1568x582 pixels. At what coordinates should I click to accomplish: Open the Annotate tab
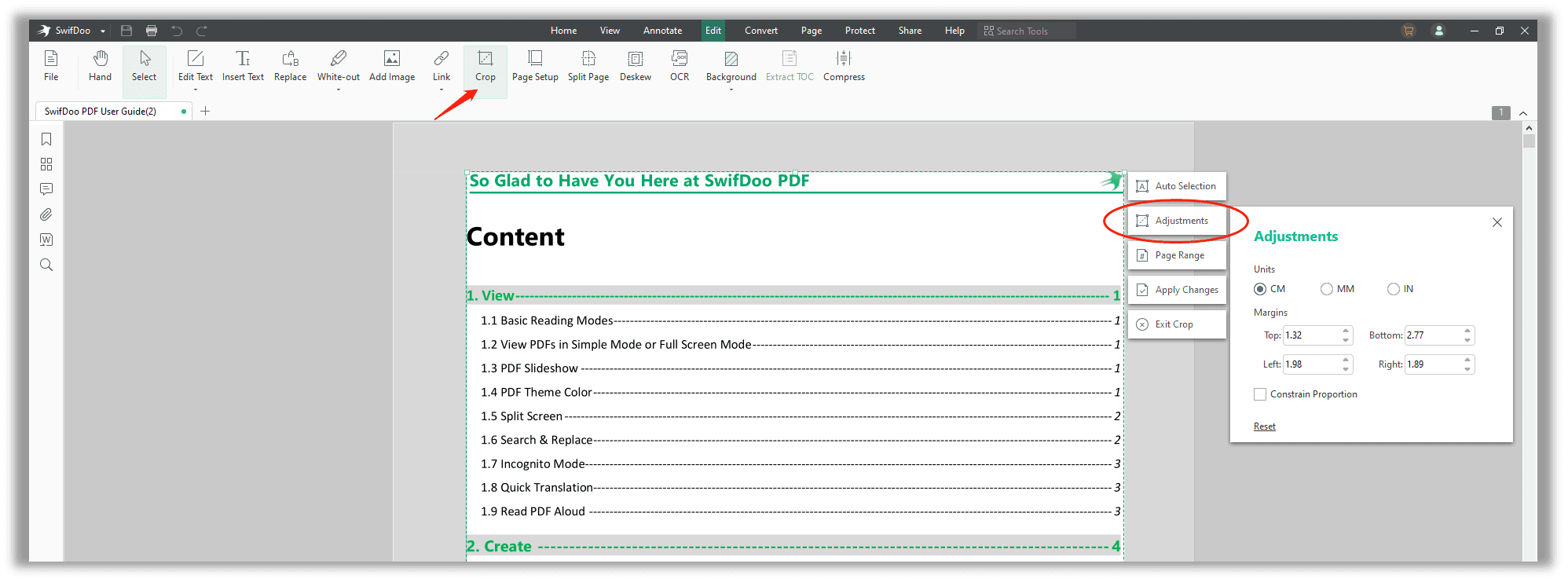[662, 31]
